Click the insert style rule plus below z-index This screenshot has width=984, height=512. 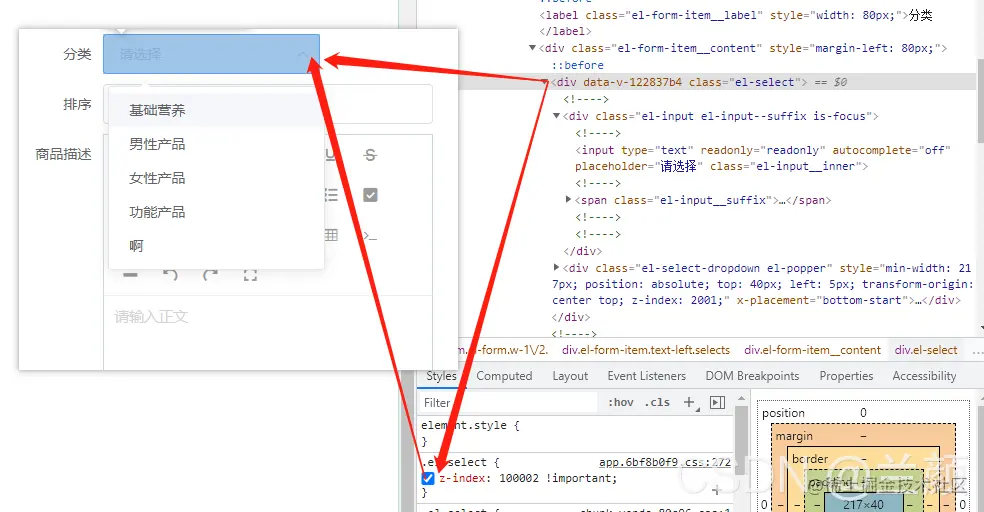pyautogui.click(x=716, y=490)
